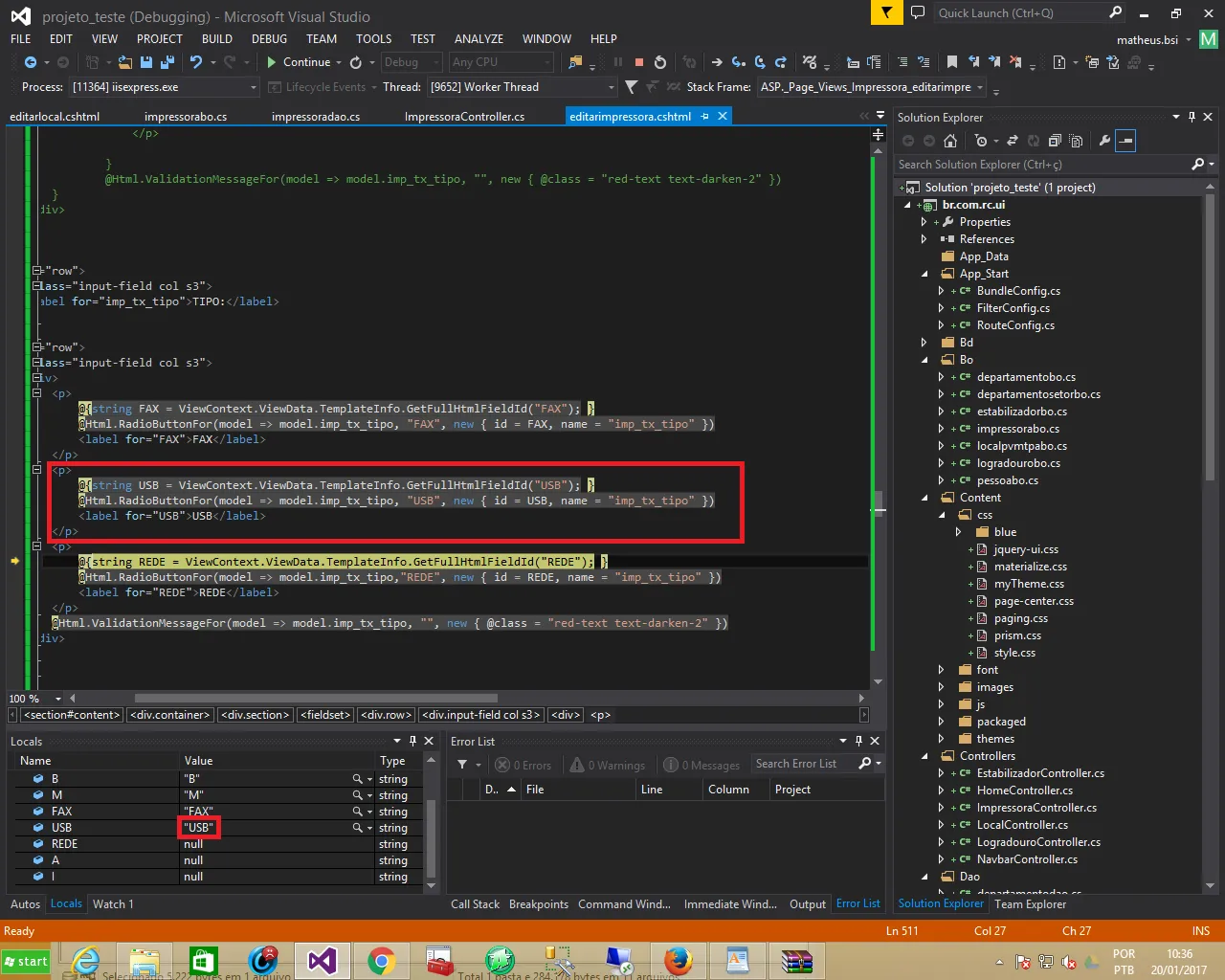Switch to the ImpressoraController.cs tab
This screenshot has width=1225, height=980.
[x=464, y=116]
